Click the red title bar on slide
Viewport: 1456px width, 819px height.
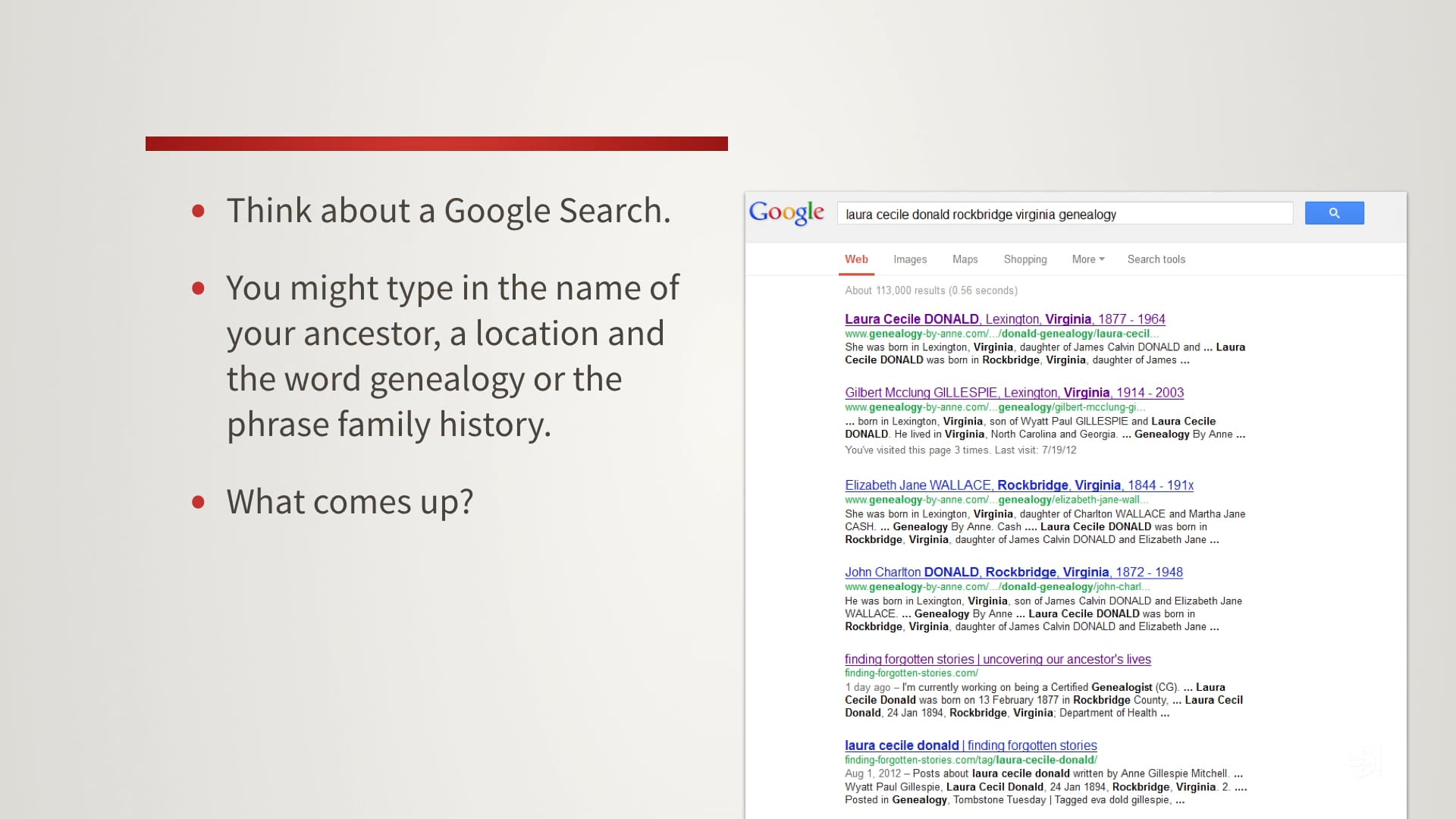click(x=436, y=143)
